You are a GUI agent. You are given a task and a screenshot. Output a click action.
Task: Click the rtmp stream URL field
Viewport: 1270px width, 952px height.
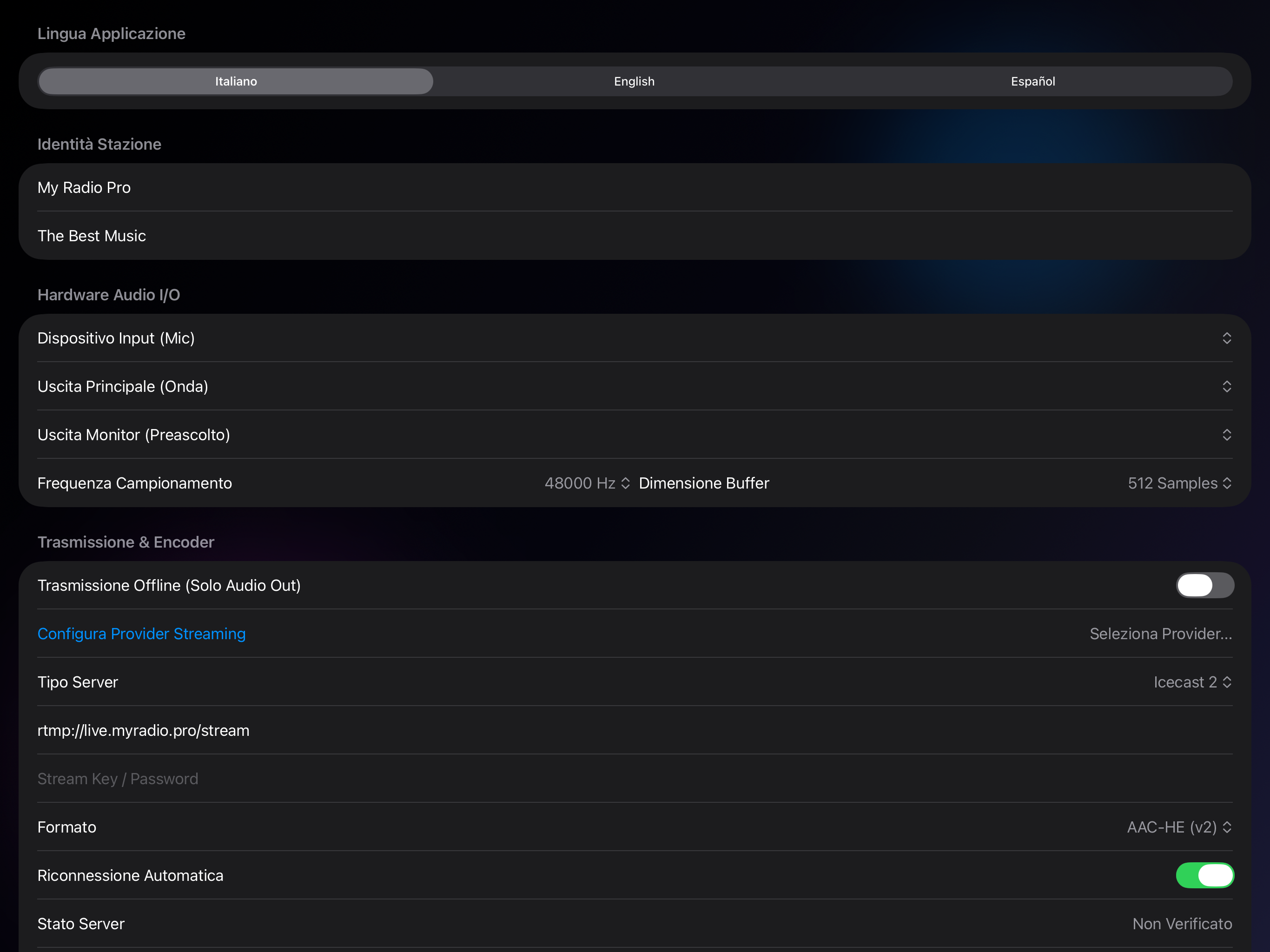click(x=144, y=730)
